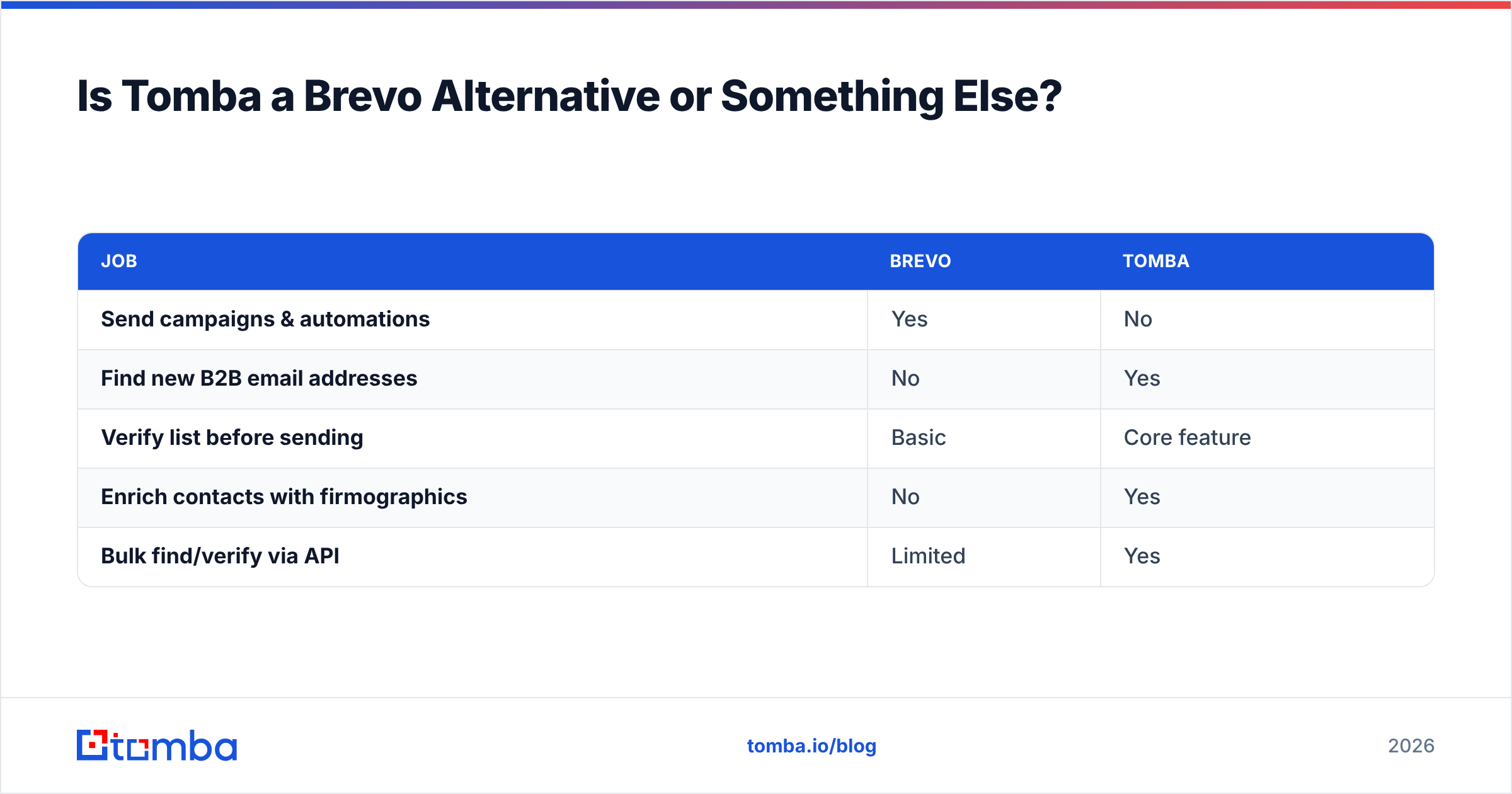The height and width of the screenshot is (794, 1512).
Task: Click Brevo's 'Basic' verification cell
Action: pos(919,438)
